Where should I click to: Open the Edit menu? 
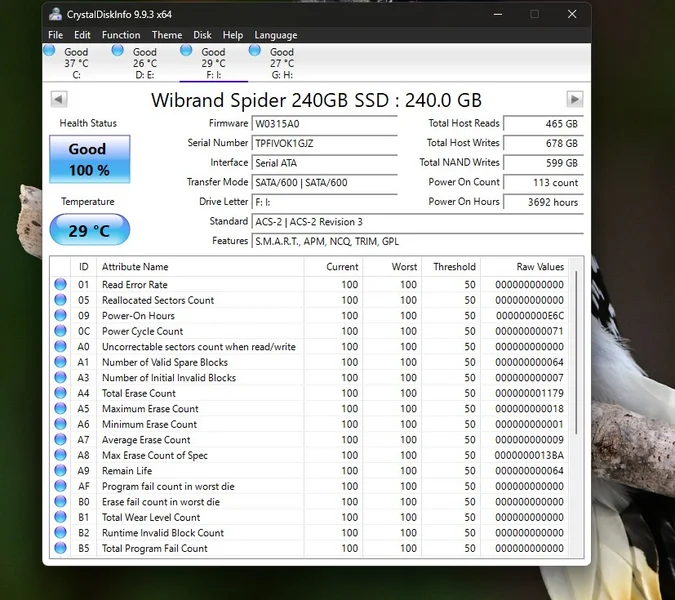pyautogui.click(x=82, y=35)
